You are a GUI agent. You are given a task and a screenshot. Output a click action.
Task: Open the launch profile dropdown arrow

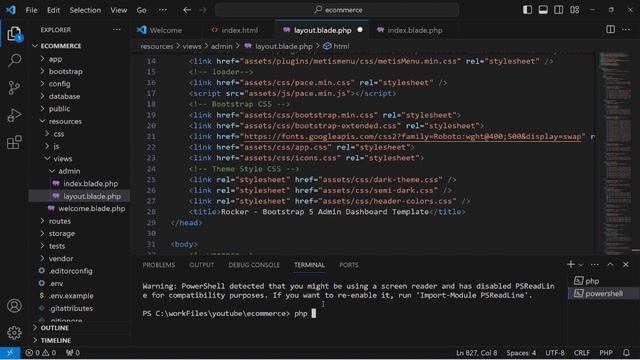tap(580, 265)
